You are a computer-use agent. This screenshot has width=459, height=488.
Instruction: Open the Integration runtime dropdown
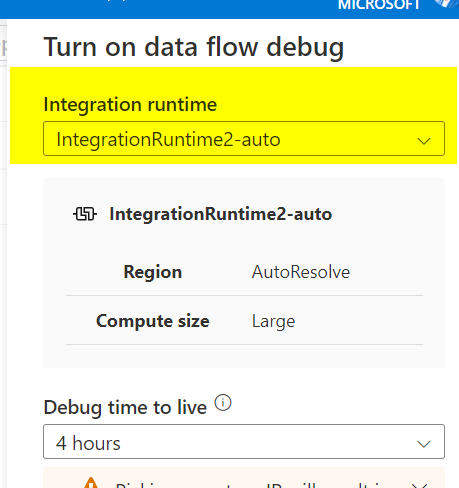pyautogui.click(x=244, y=139)
